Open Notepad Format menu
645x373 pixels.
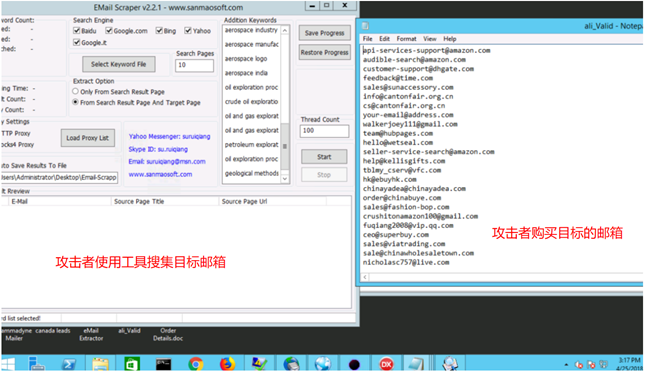coord(406,39)
